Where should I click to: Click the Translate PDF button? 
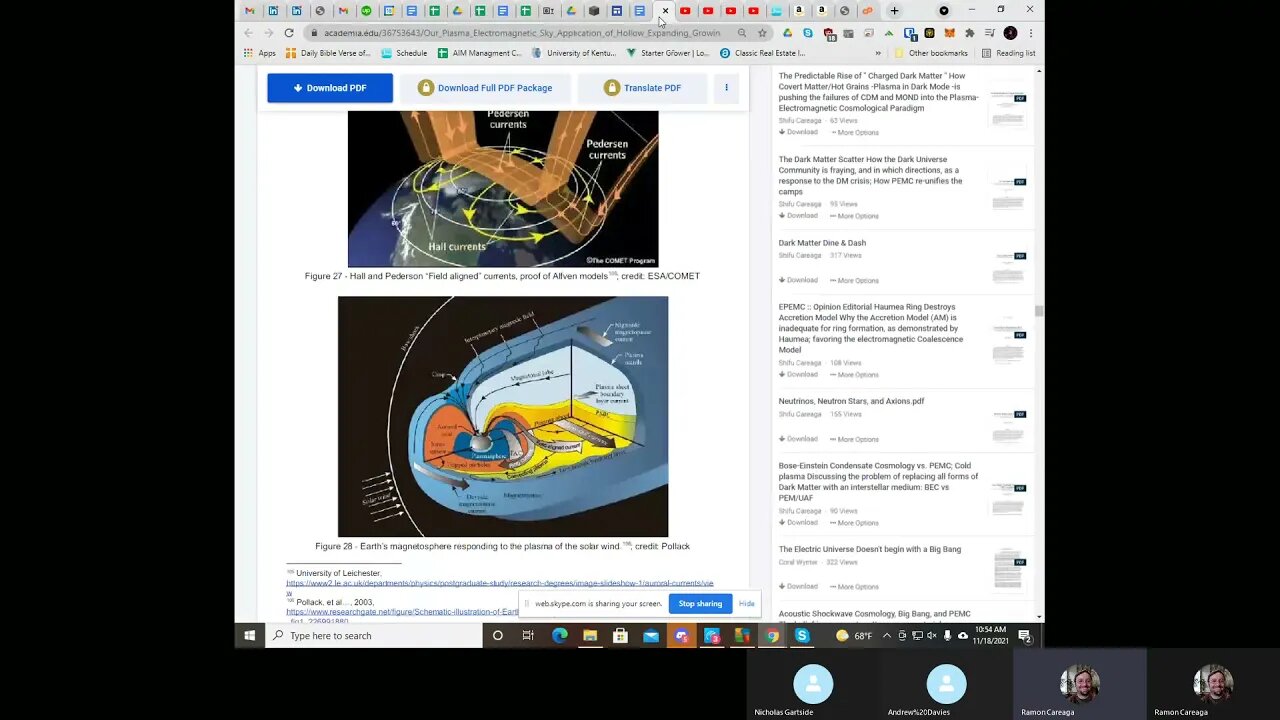pyautogui.click(x=642, y=88)
